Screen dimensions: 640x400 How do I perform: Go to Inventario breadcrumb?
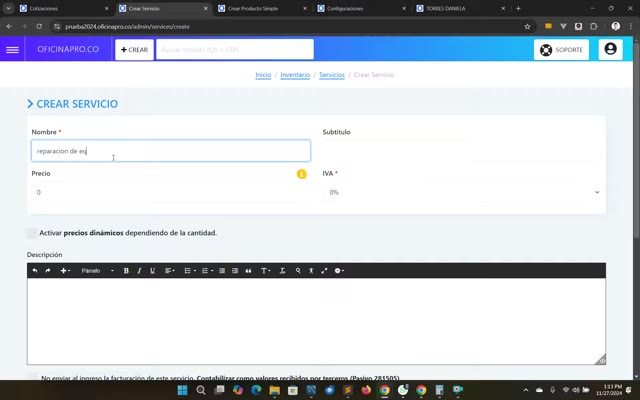295,75
